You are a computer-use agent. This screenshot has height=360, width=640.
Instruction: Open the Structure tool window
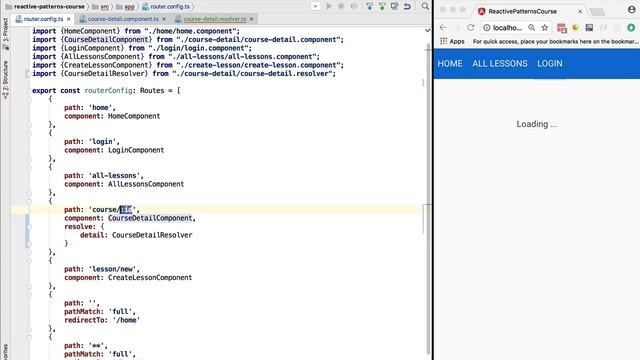coord(5,80)
